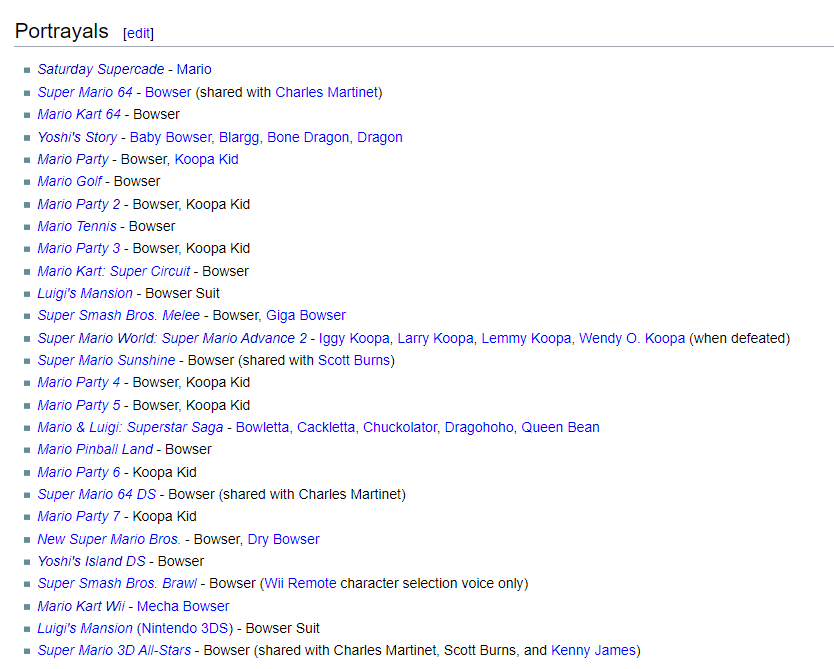Open the Larry Koopa link
Viewport: 834px width, 669px height.
click(x=436, y=338)
